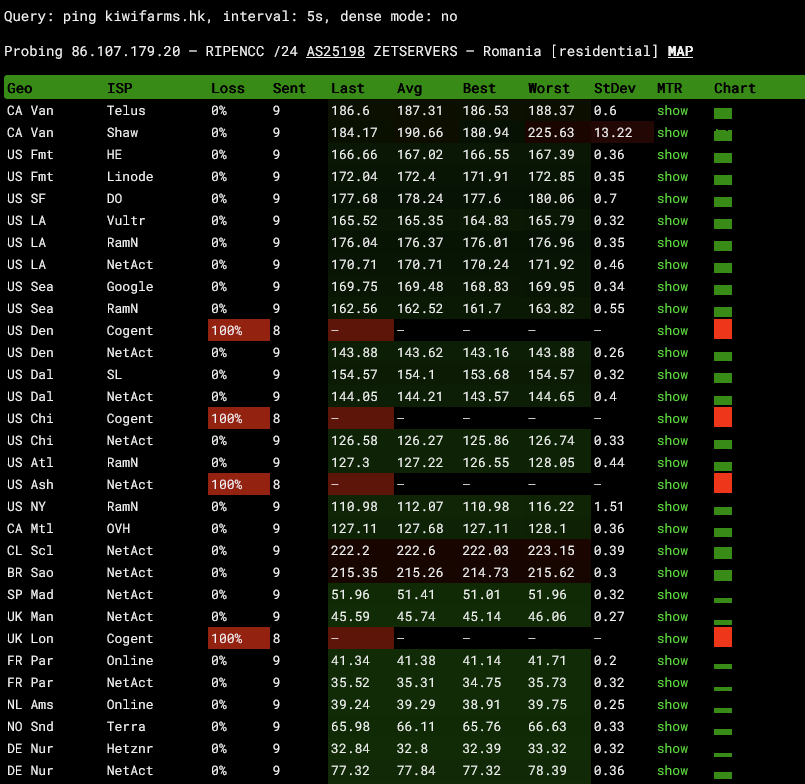Show MTR for US LA Vultr
Screen dimensions: 805x784
[673, 221]
